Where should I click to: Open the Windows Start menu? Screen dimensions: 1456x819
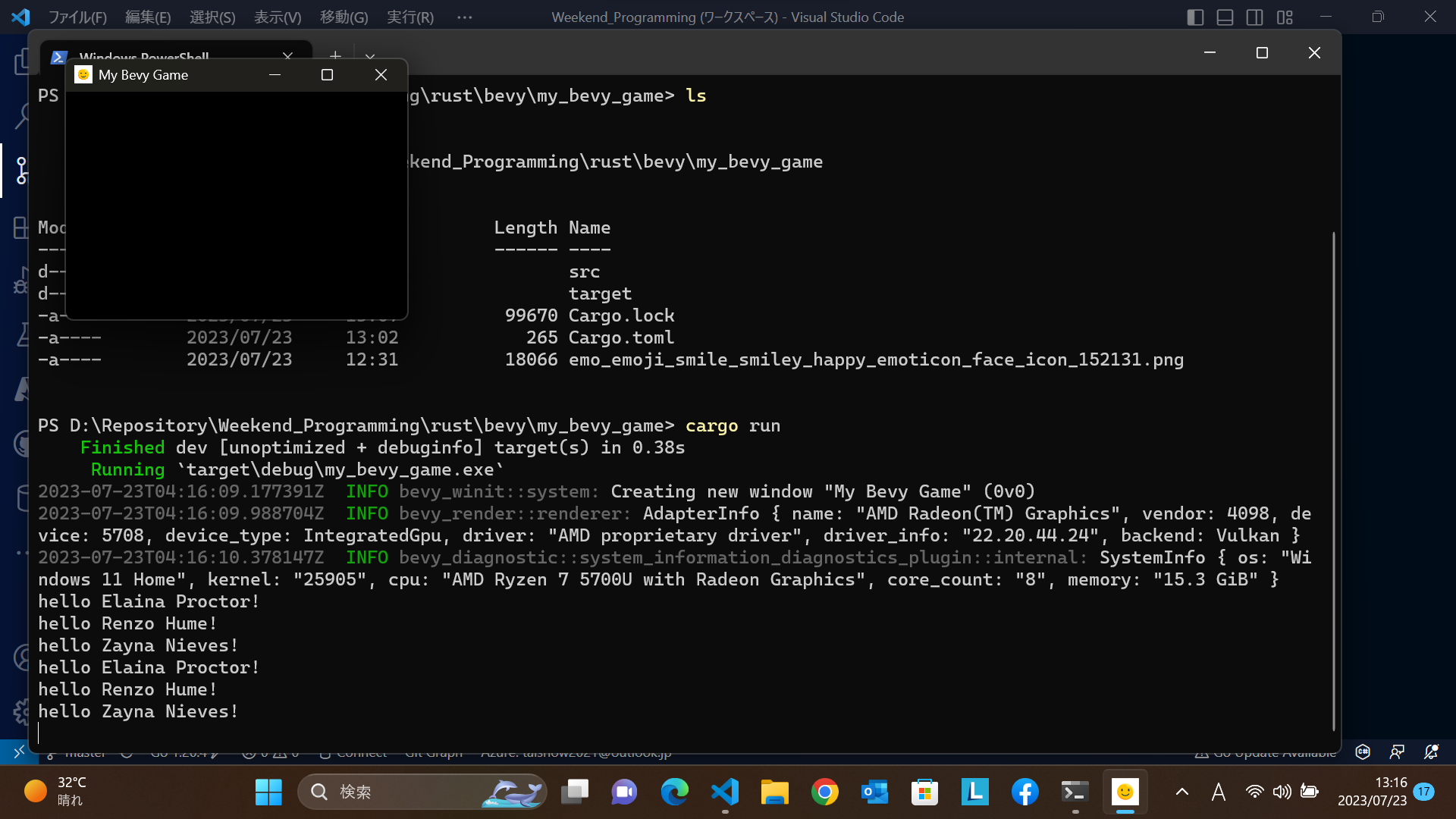pos(268,792)
